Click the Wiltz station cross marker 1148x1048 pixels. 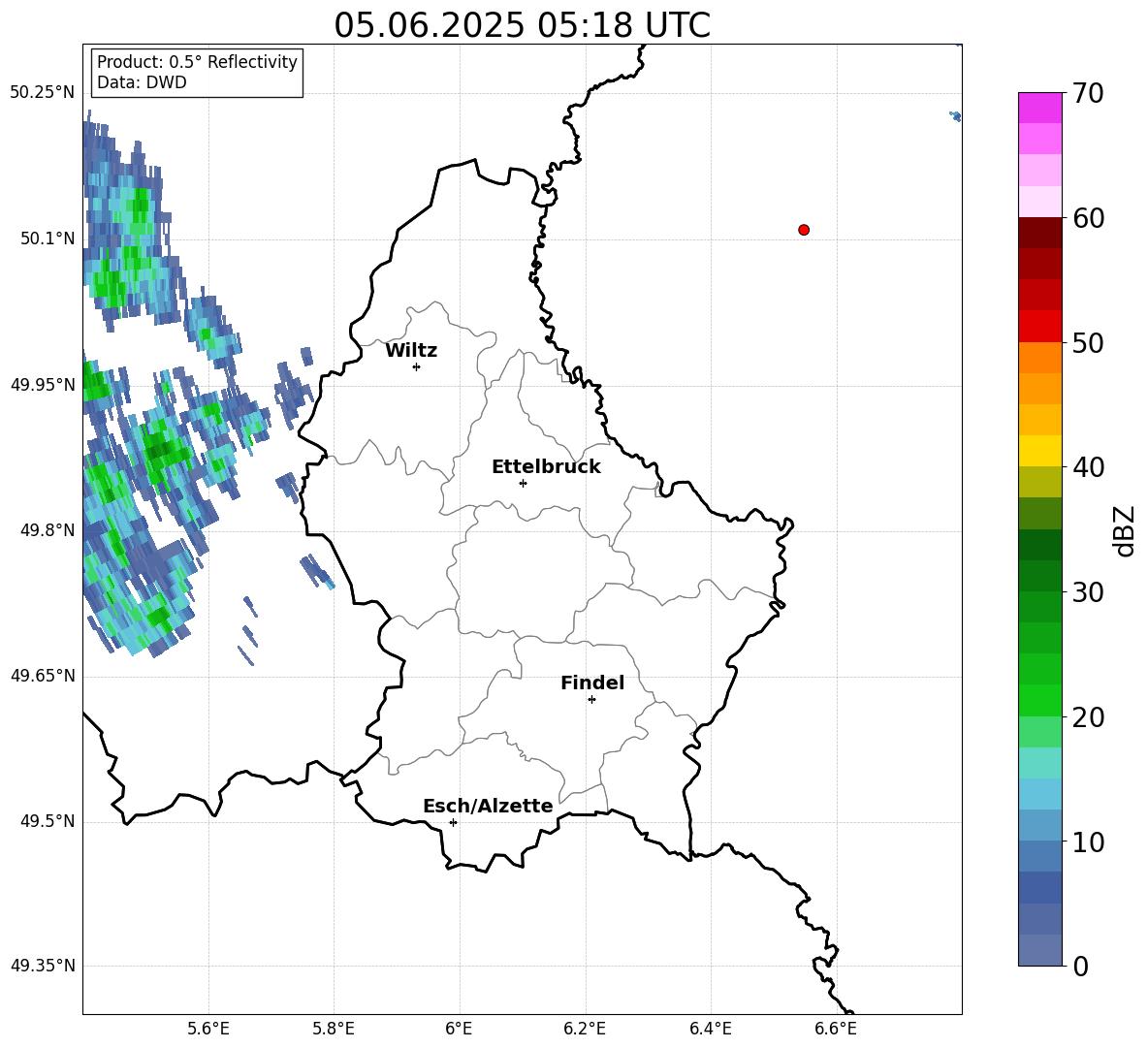pyautogui.click(x=417, y=366)
